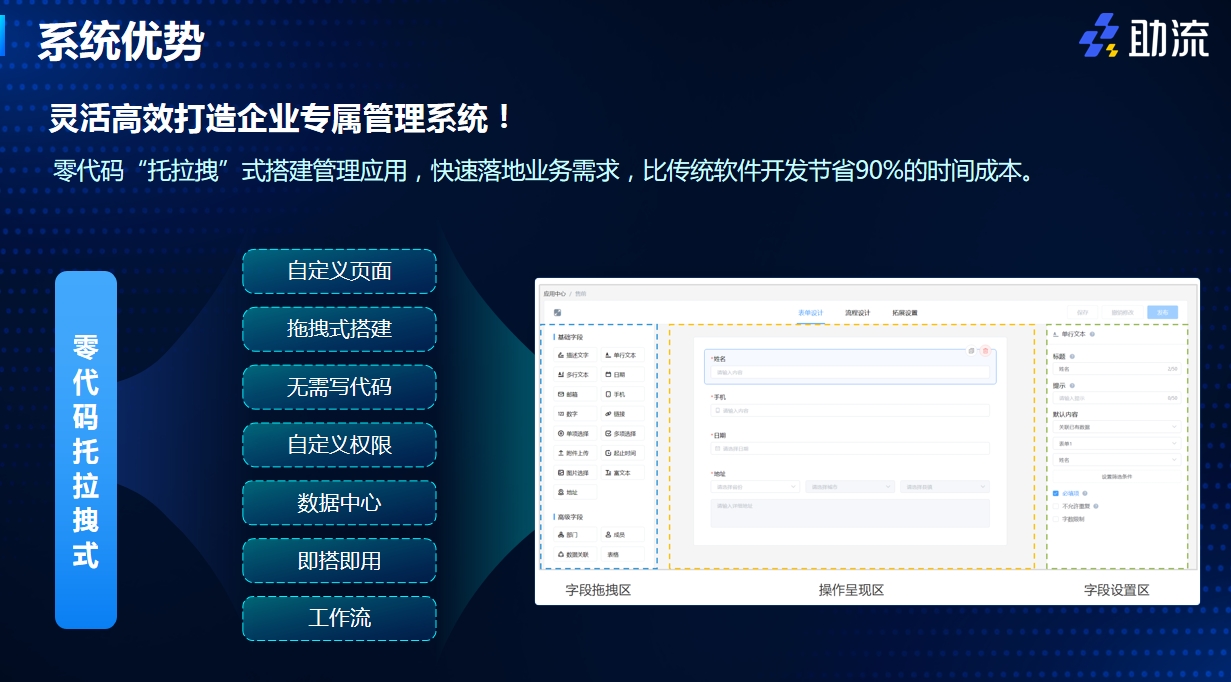The image size is (1231, 682).
Task: Select the 手机 field icon
Action: tap(619, 392)
